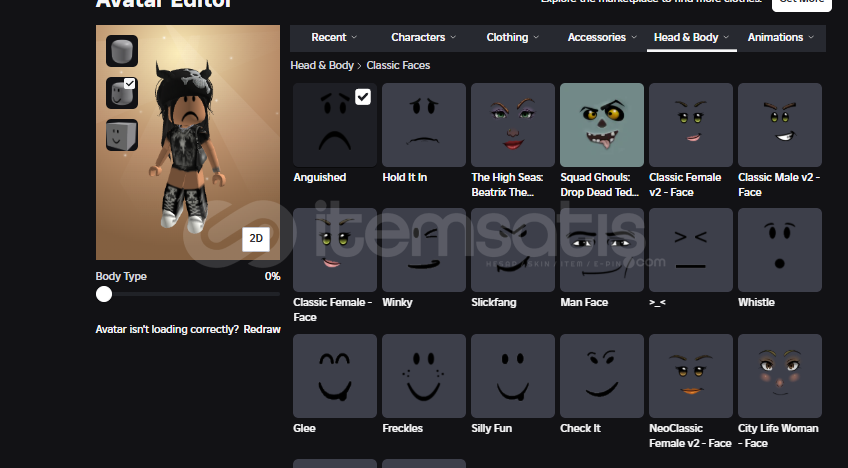Screen dimensions: 848x468
Task: Equip the Hold It In face
Action: [423, 125]
